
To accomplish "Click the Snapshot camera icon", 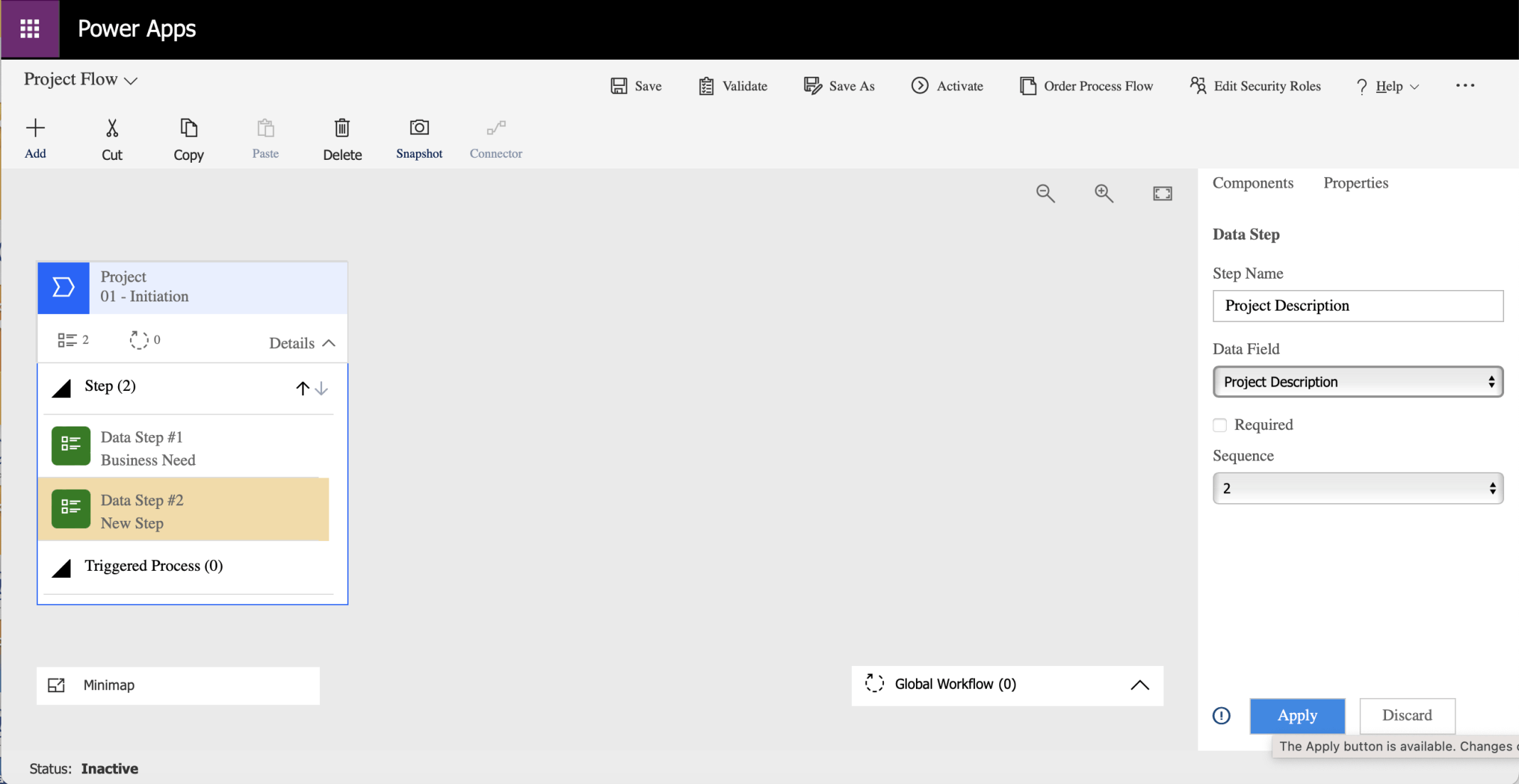I will (x=419, y=128).
